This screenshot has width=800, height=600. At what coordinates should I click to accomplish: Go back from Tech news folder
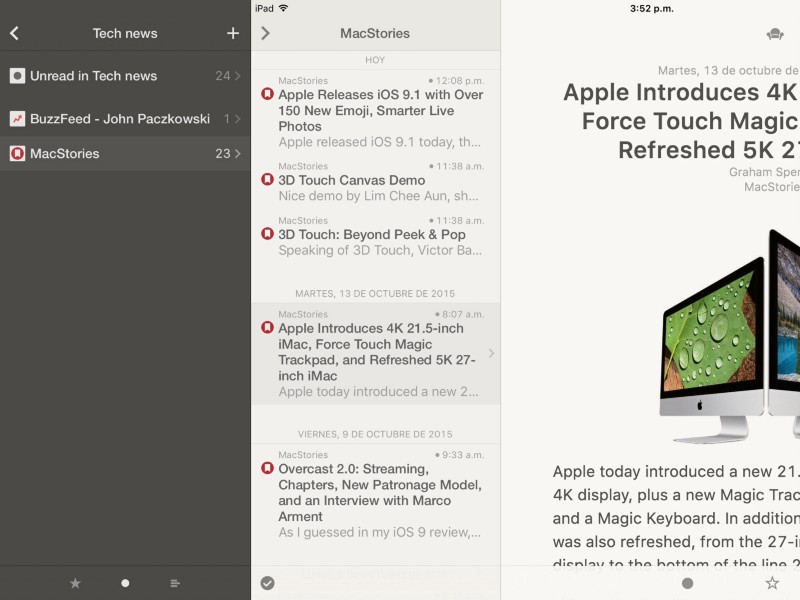click(14, 34)
